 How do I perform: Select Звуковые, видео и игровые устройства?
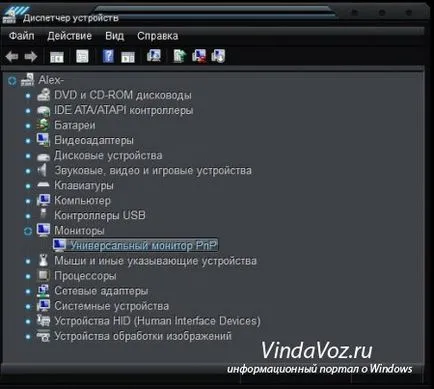[x=153, y=170]
